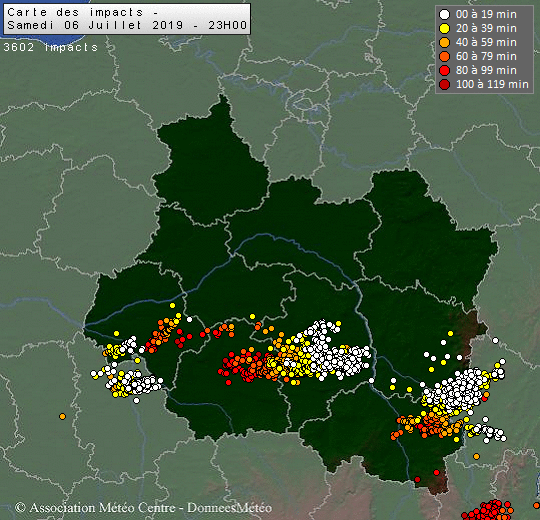Screen dimensions: 540x520
Task: Click the 'Carte des impacts' title box
Action: click(x=127, y=19)
